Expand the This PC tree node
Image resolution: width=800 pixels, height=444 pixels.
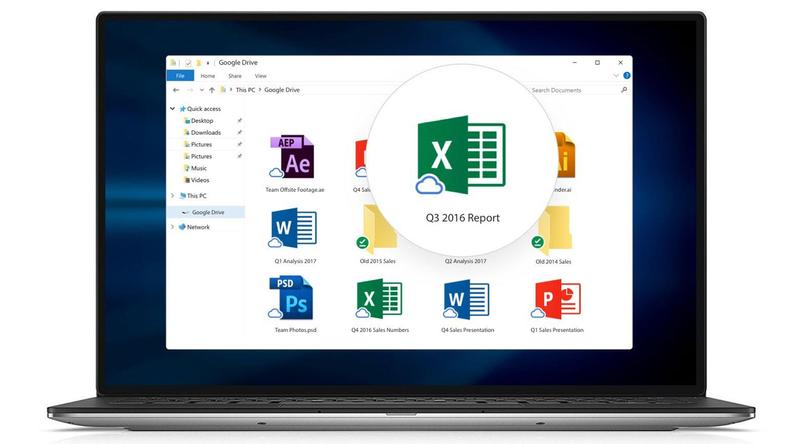click(x=172, y=195)
